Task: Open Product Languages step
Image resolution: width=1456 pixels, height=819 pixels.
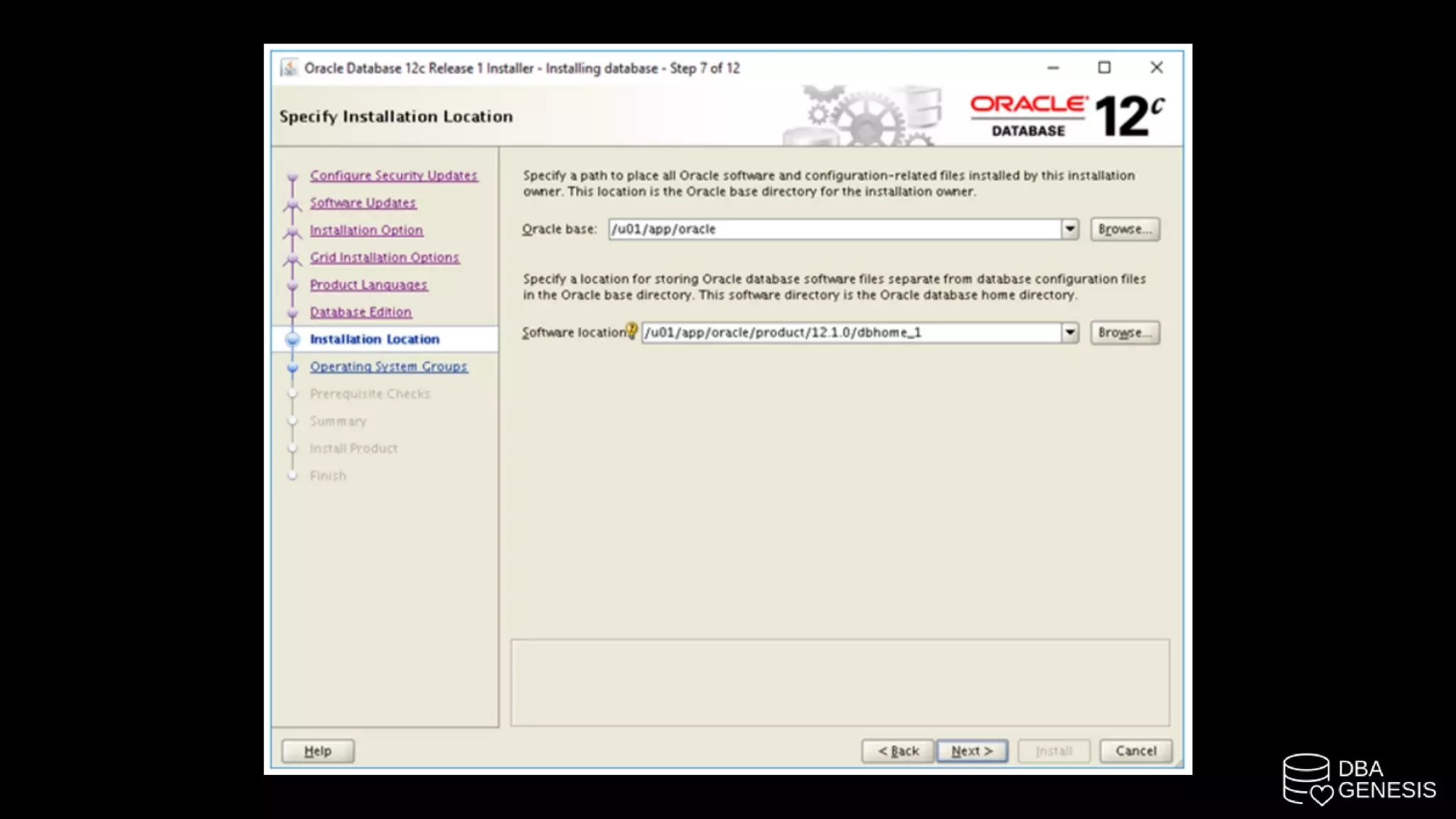Action: (368, 285)
